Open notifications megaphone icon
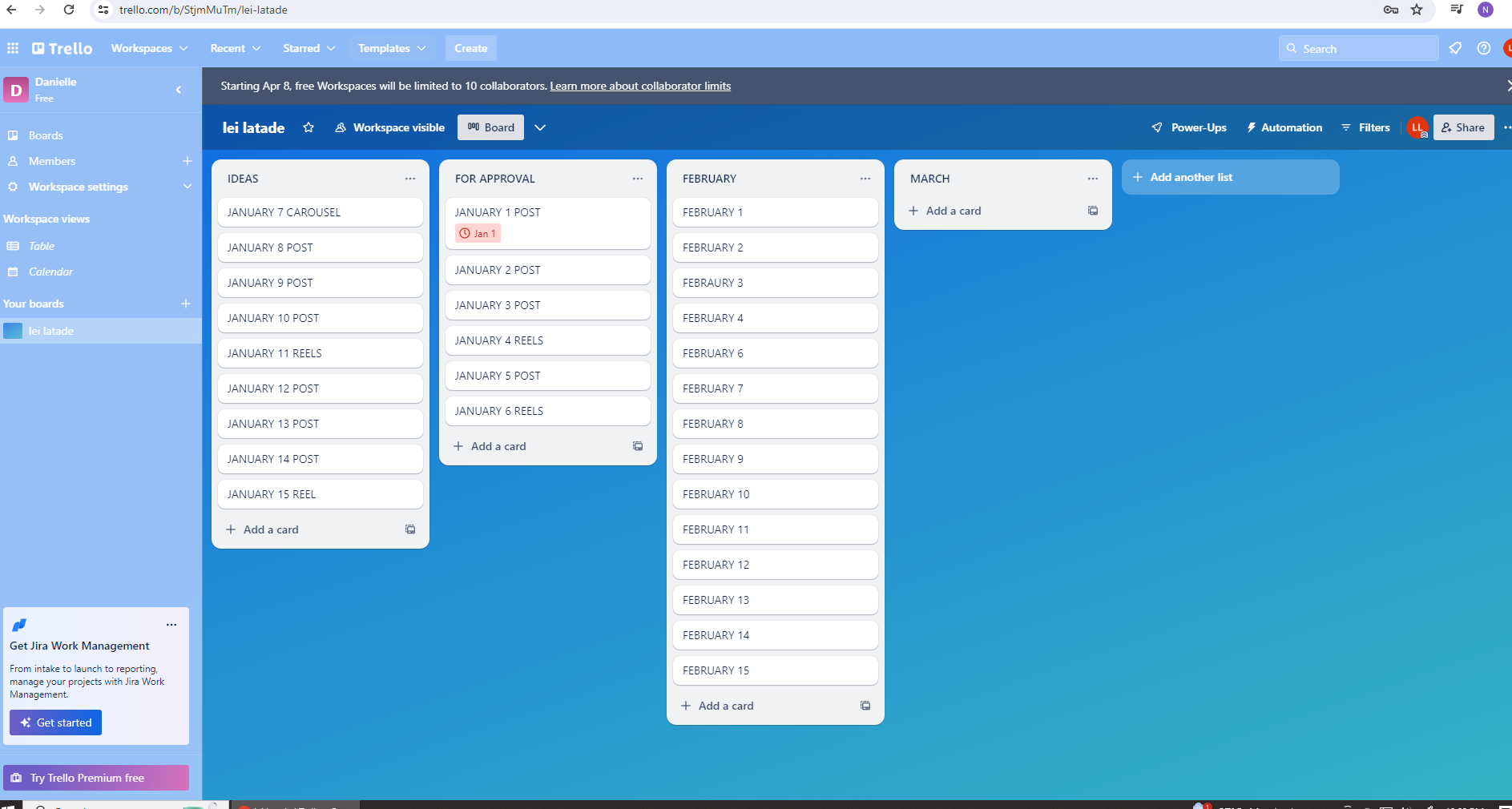This screenshot has height=809, width=1512. (x=1455, y=48)
